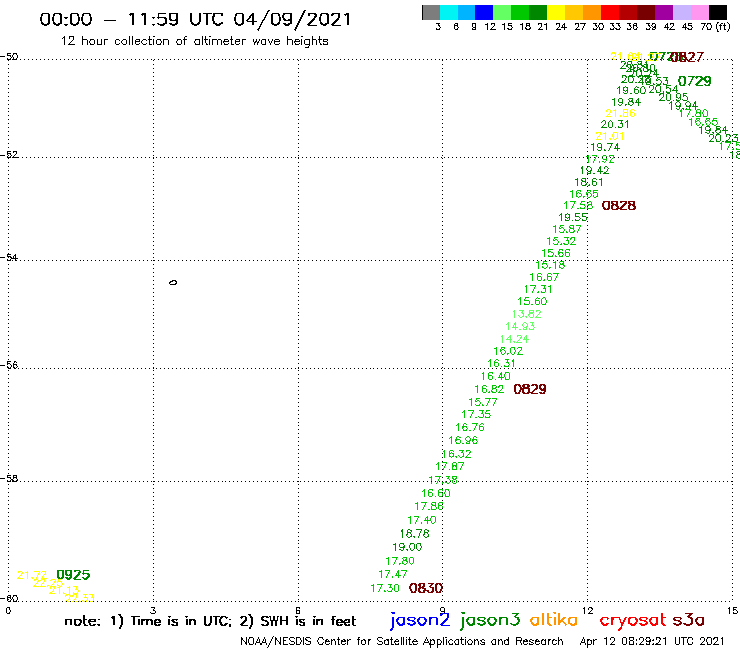
Task: Click the 0828 pass time marker
Action: [619, 205]
